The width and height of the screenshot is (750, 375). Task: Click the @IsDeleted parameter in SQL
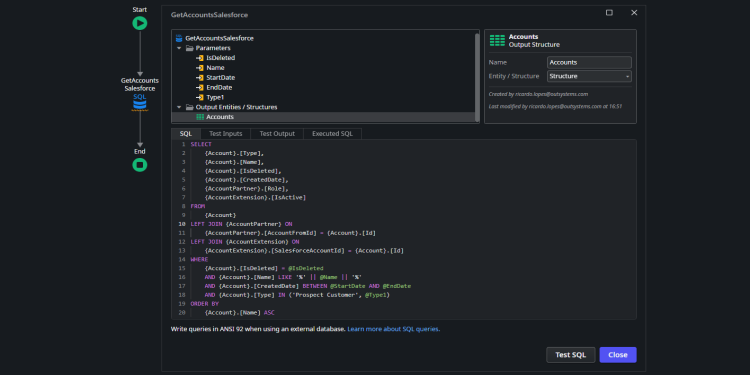306,268
